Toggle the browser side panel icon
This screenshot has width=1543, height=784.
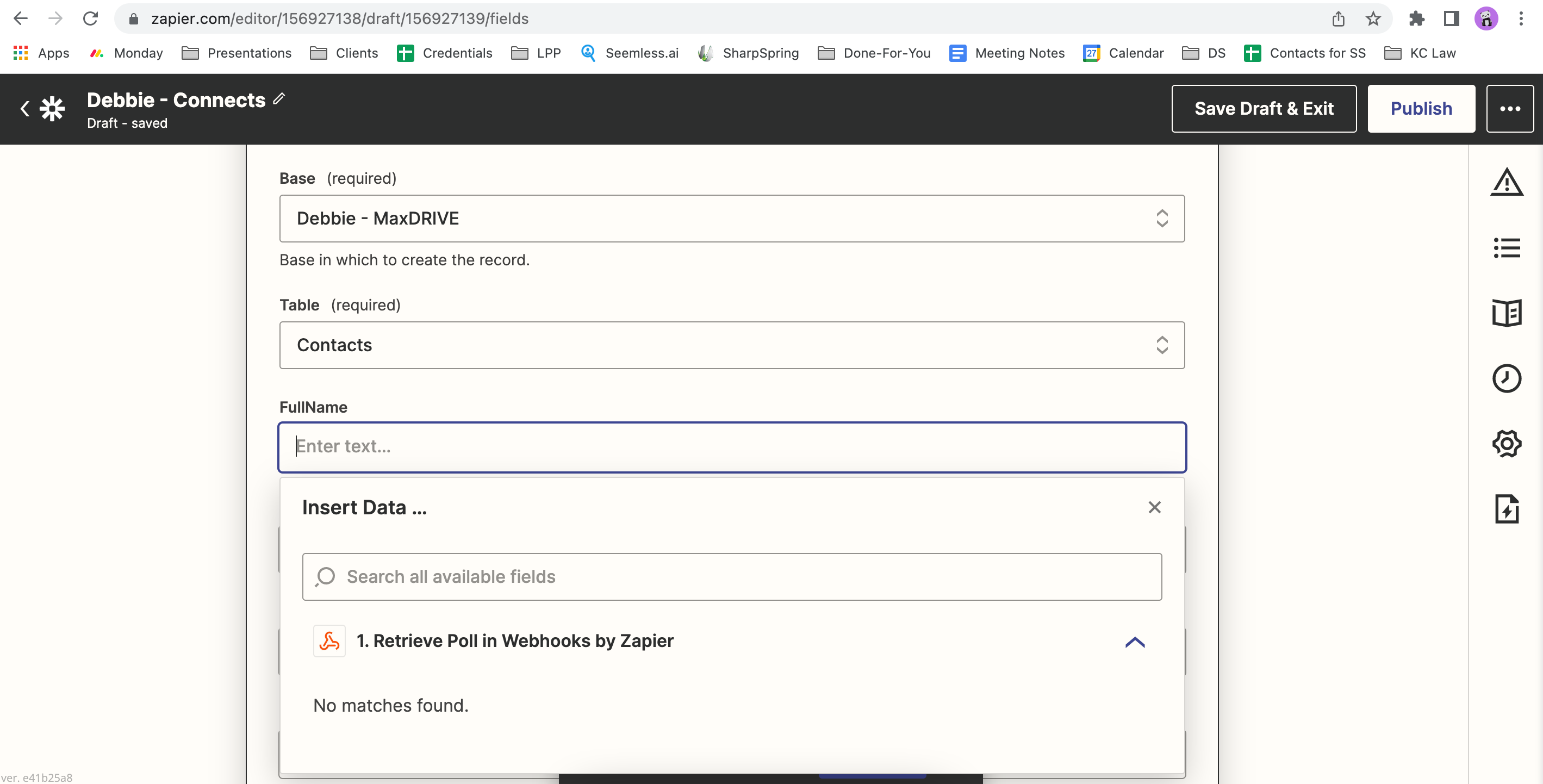click(x=1451, y=18)
